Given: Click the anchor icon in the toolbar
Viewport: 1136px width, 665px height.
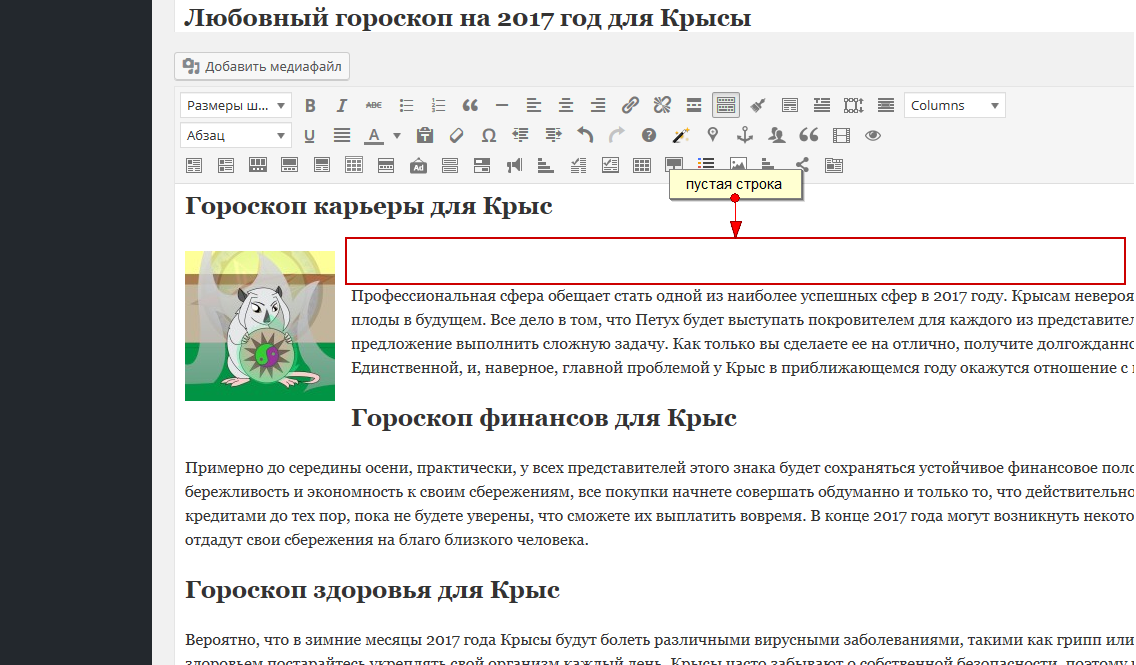Looking at the screenshot, I should pyautogui.click(x=745, y=135).
